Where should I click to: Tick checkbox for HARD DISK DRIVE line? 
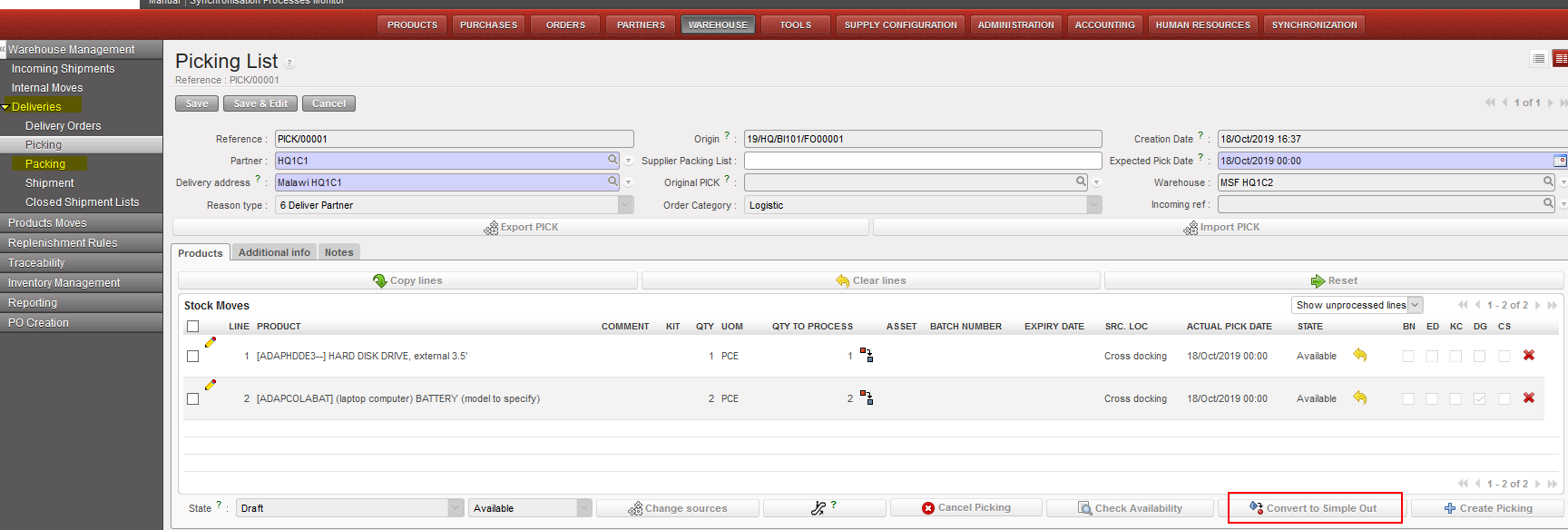(x=192, y=357)
